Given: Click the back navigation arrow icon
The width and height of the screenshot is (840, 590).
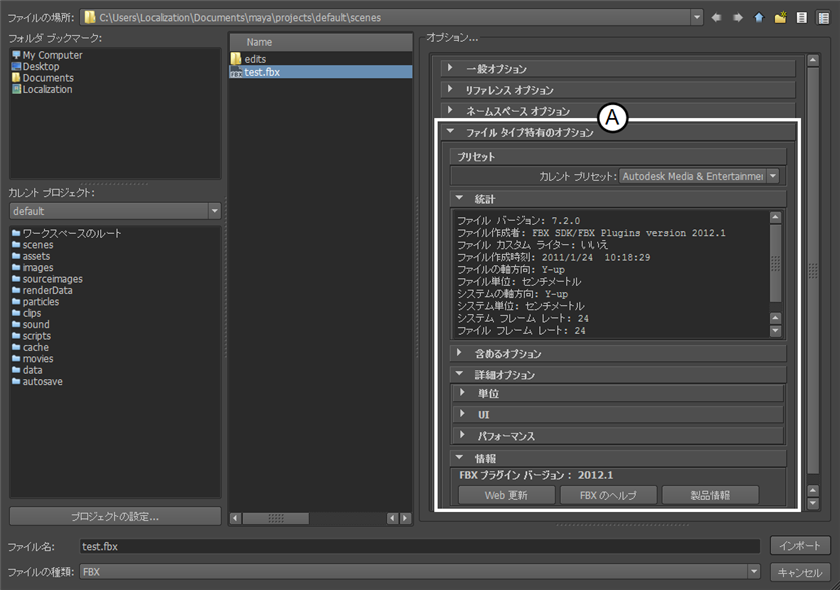Looking at the screenshot, I should coord(717,17).
